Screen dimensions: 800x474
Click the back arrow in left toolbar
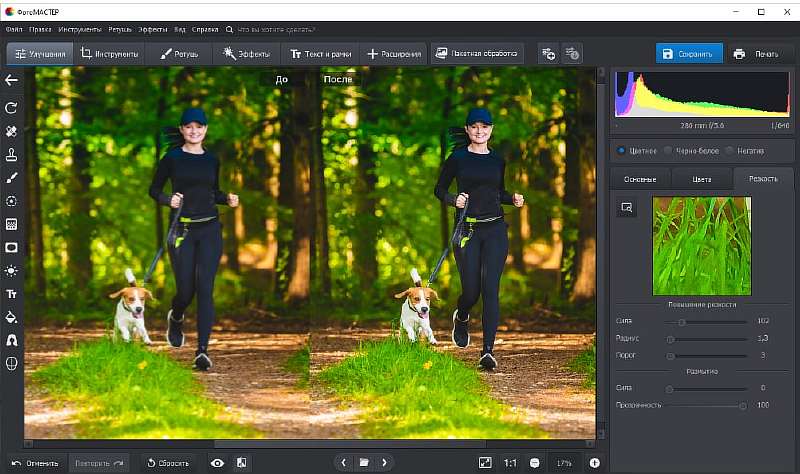(12, 80)
